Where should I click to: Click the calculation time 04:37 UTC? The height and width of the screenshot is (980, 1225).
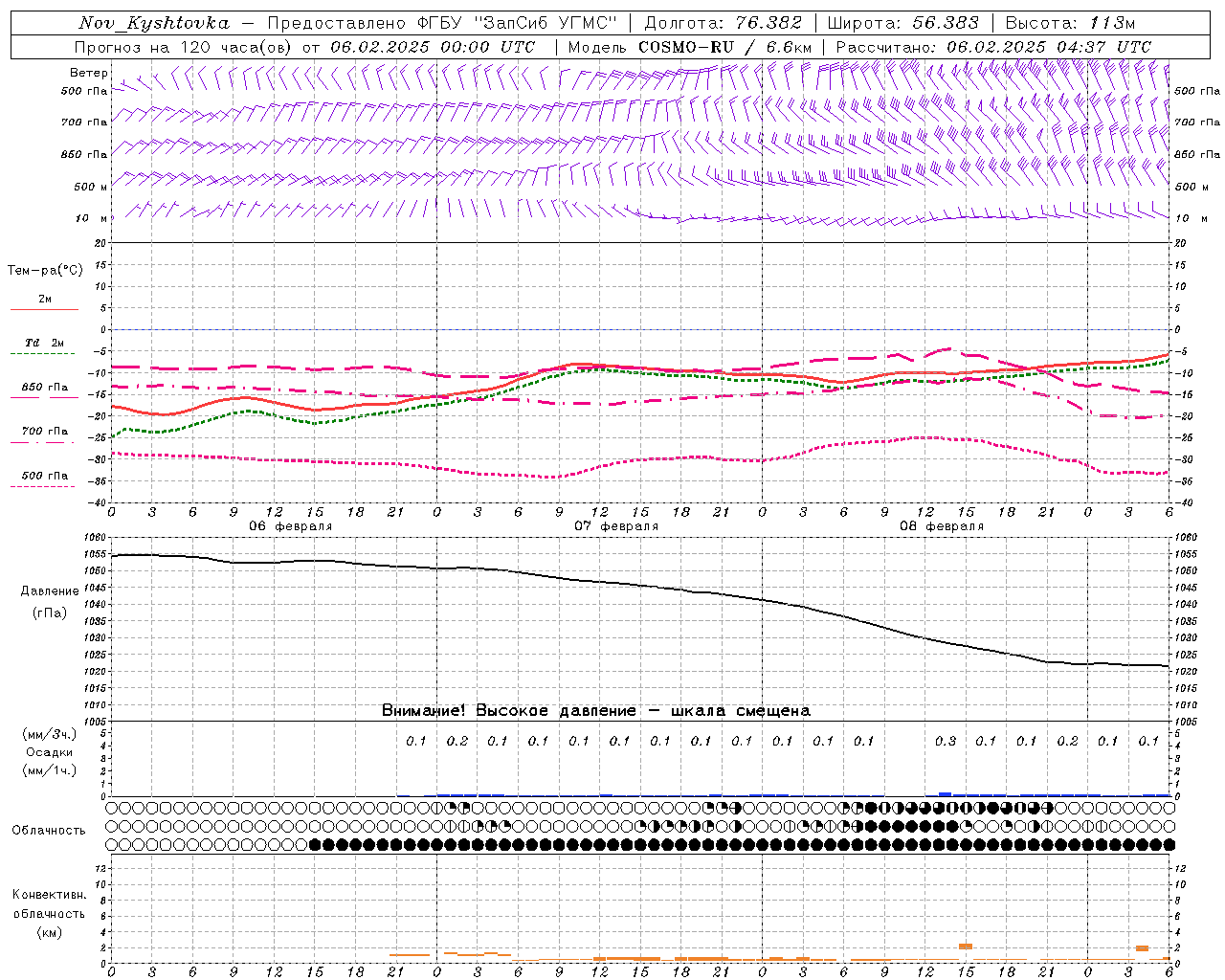[1103, 47]
